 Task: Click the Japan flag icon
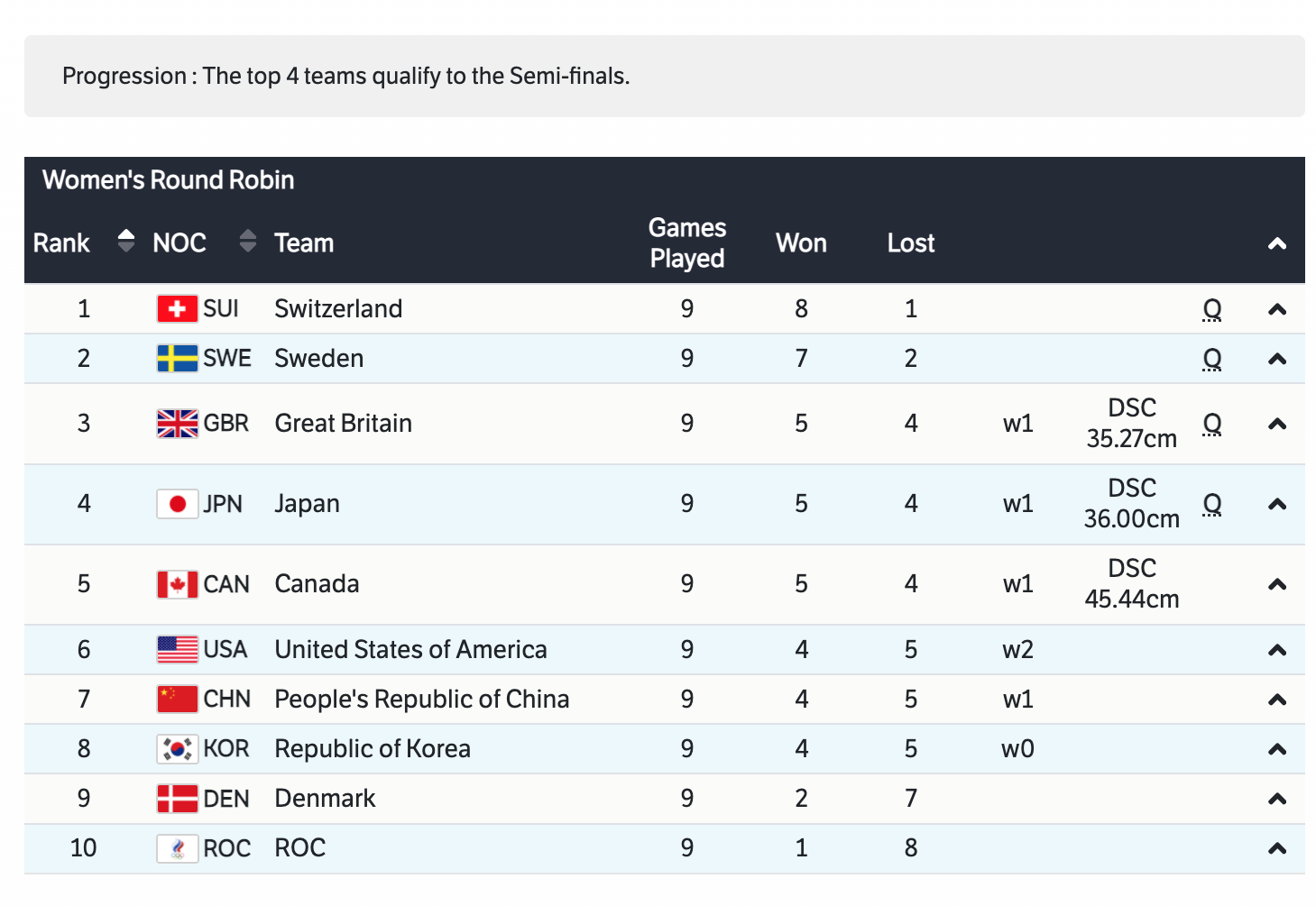[177, 504]
